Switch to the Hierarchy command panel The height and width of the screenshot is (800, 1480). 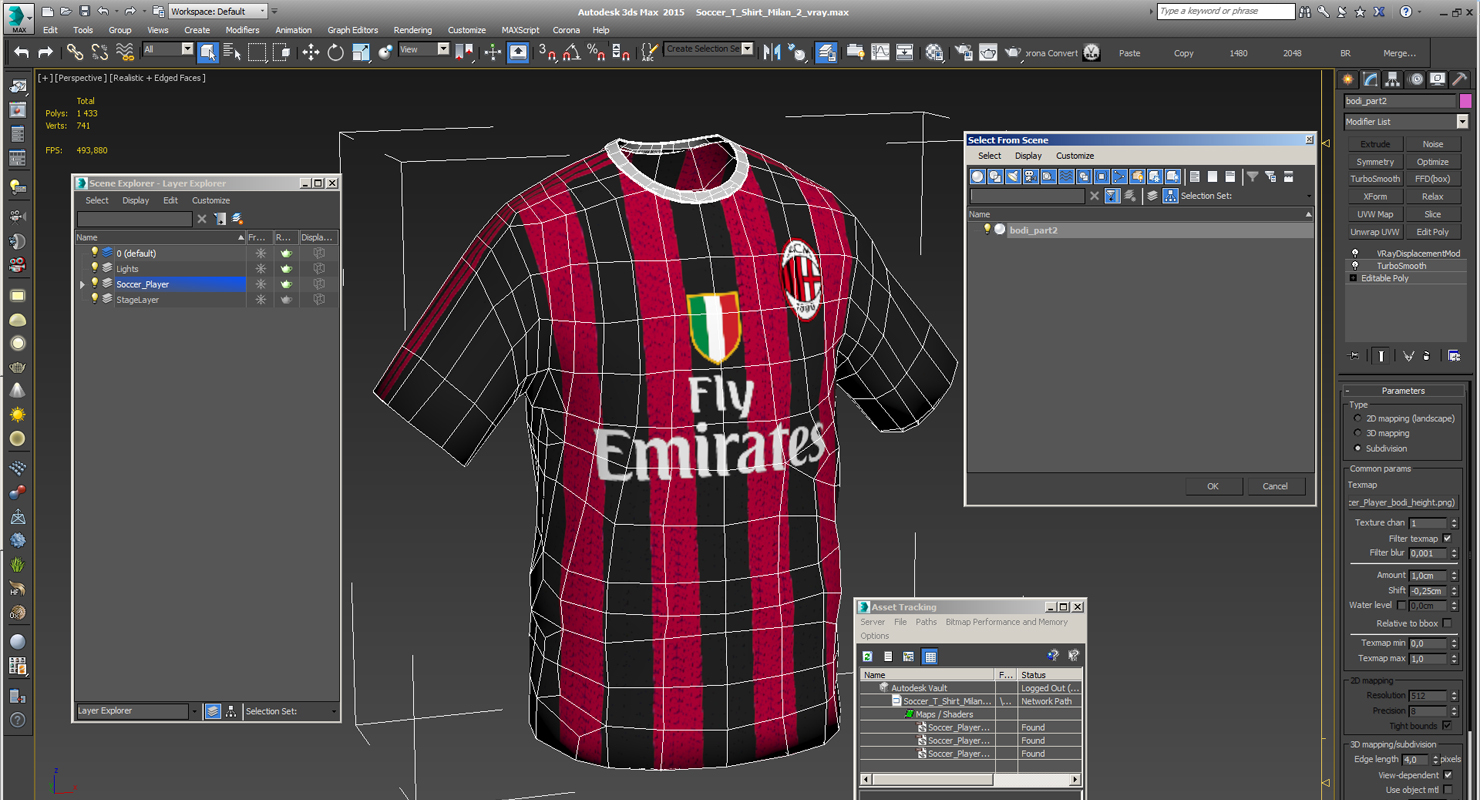pyautogui.click(x=1392, y=79)
